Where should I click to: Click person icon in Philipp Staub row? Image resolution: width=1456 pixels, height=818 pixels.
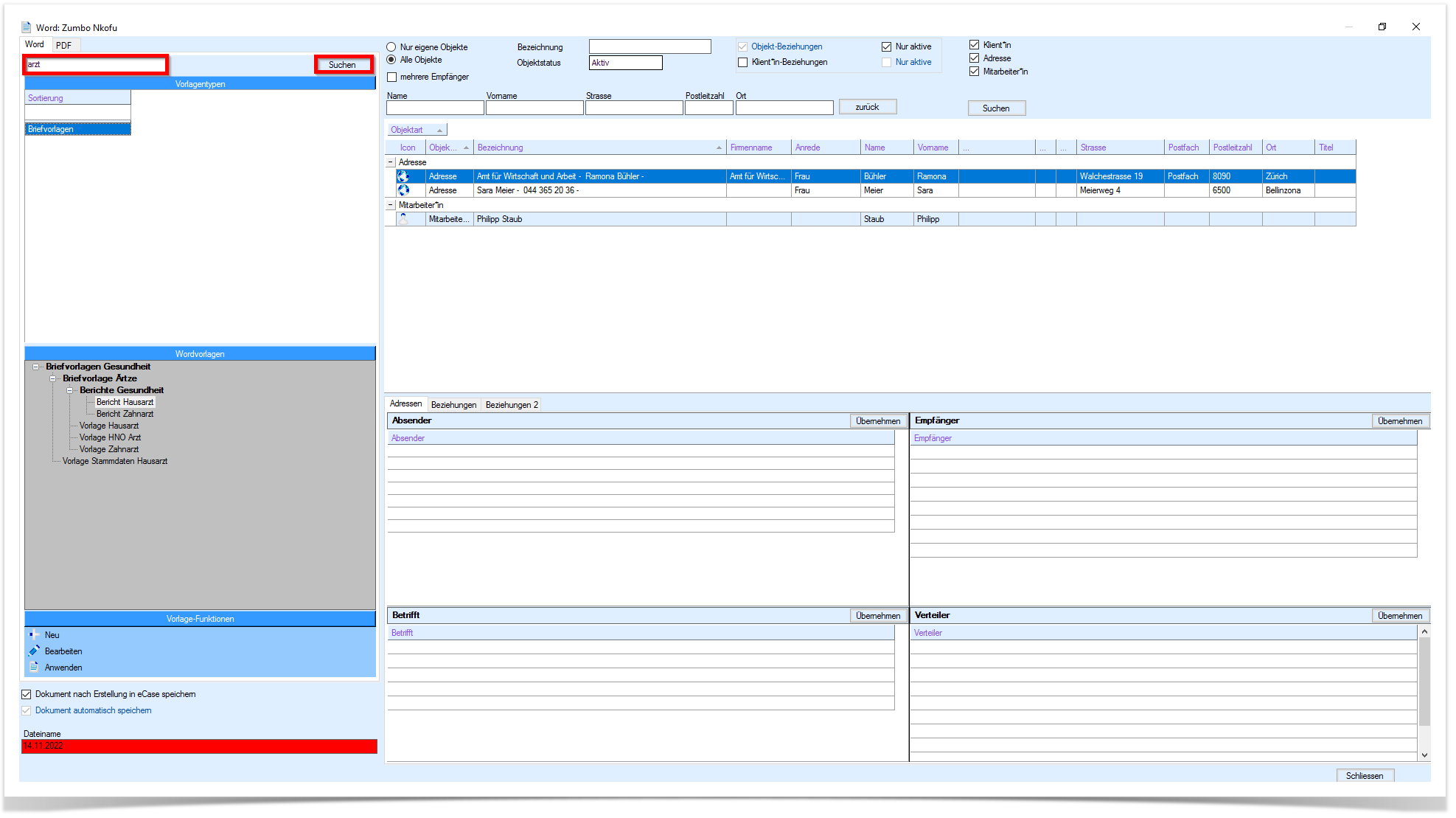coord(403,219)
